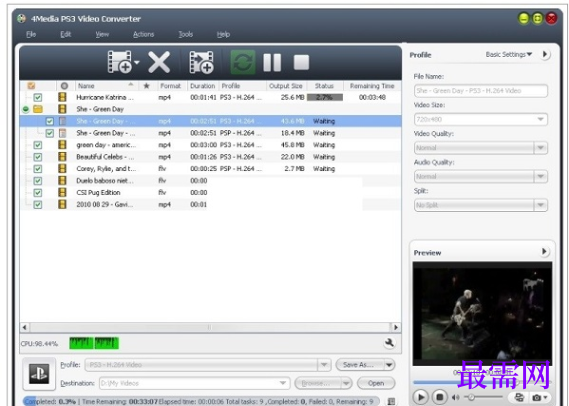Click the wrench settings icon
569x406 pixels.
point(389,343)
